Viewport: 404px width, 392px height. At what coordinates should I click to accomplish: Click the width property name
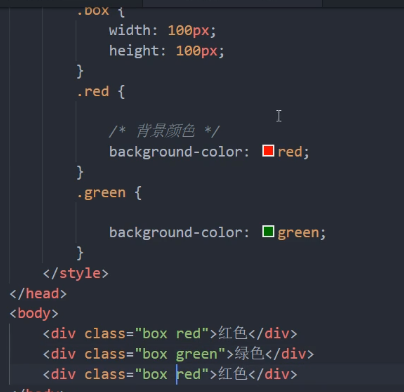point(130,31)
